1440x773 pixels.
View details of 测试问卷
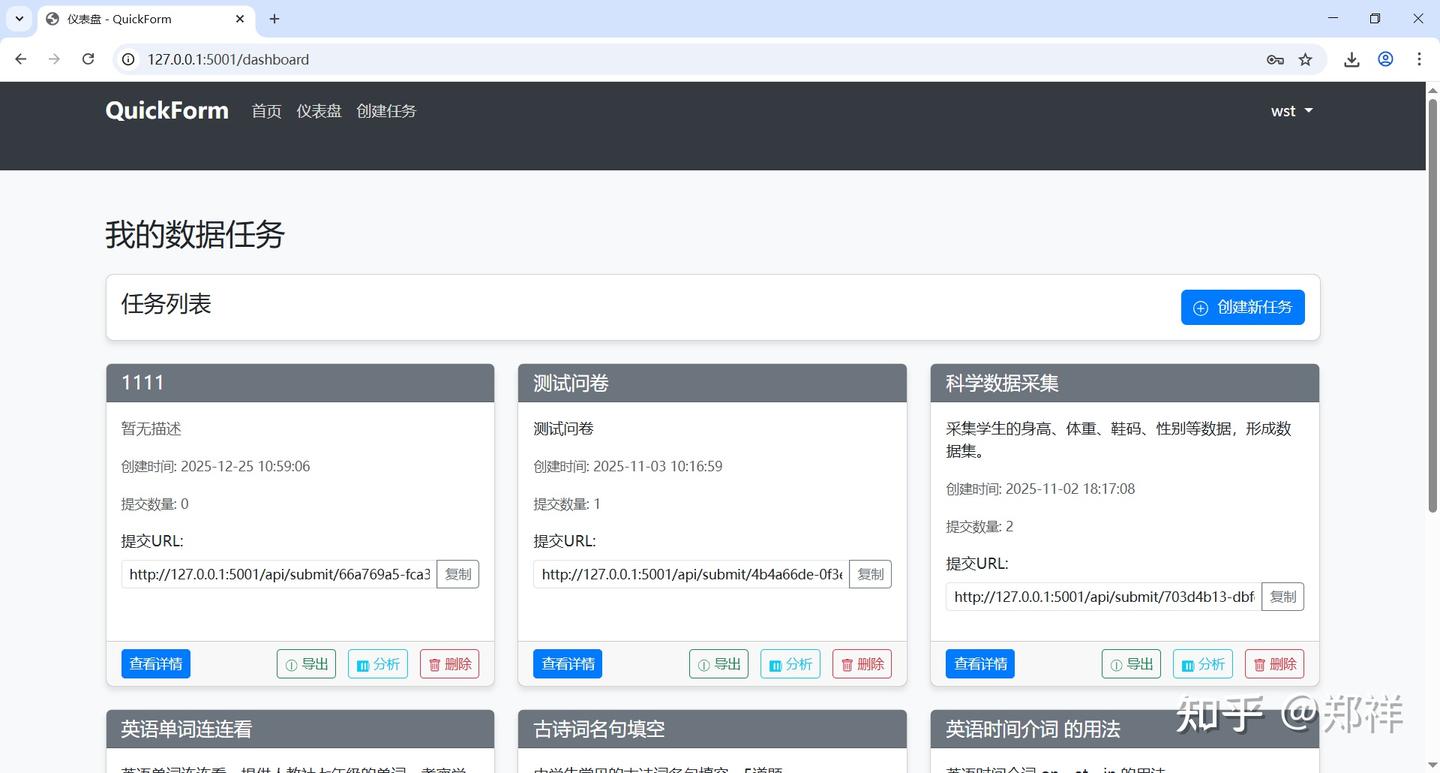pos(568,664)
